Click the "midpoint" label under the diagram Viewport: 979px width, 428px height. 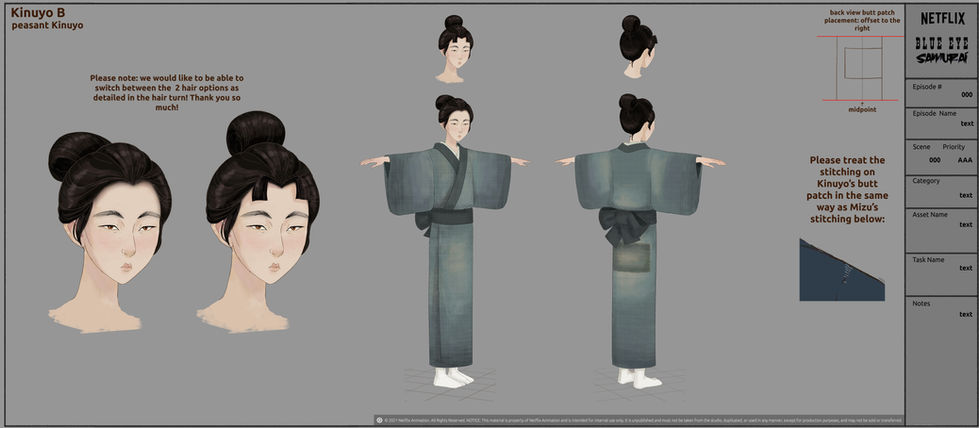[862, 109]
